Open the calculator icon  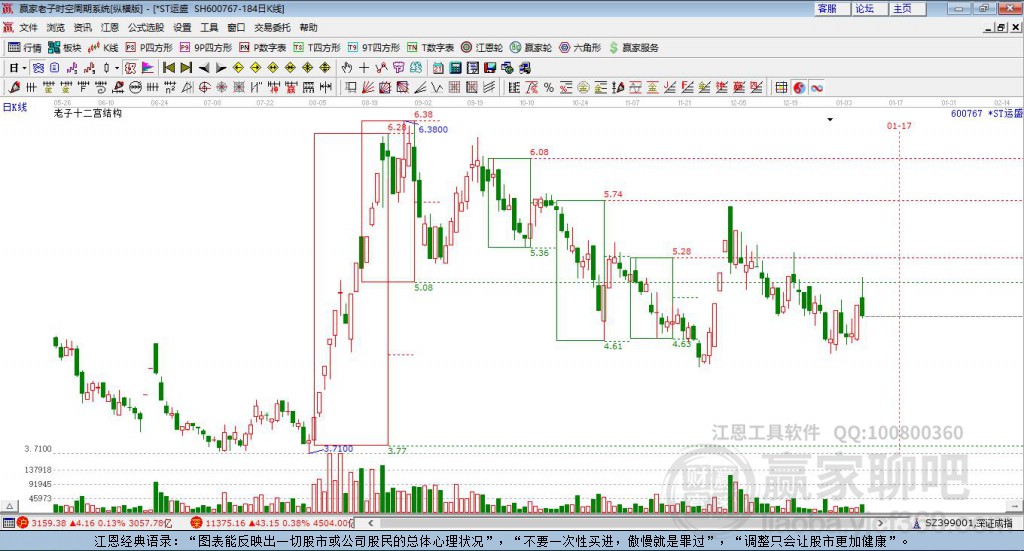[x=455, y=68]
